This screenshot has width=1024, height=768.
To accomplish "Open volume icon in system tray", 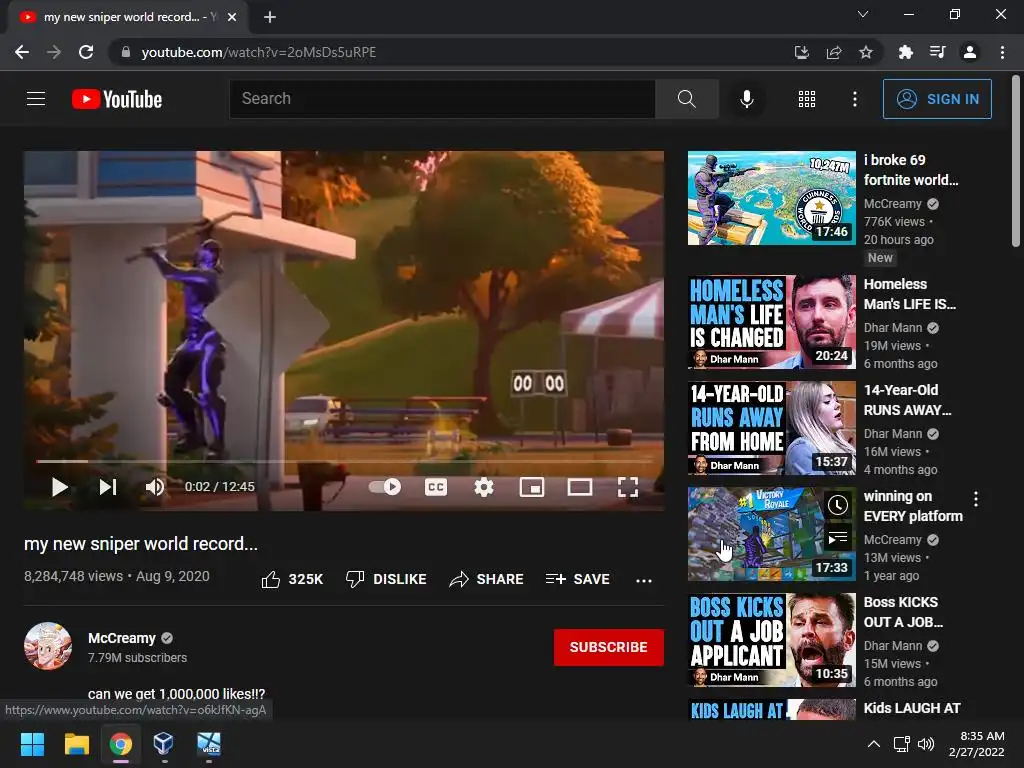I will point(925,744).
